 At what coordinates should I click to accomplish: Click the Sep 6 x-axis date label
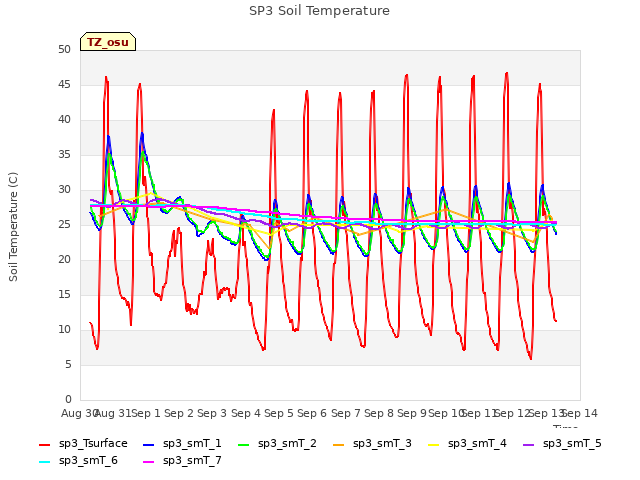click(x=312, y=413)
